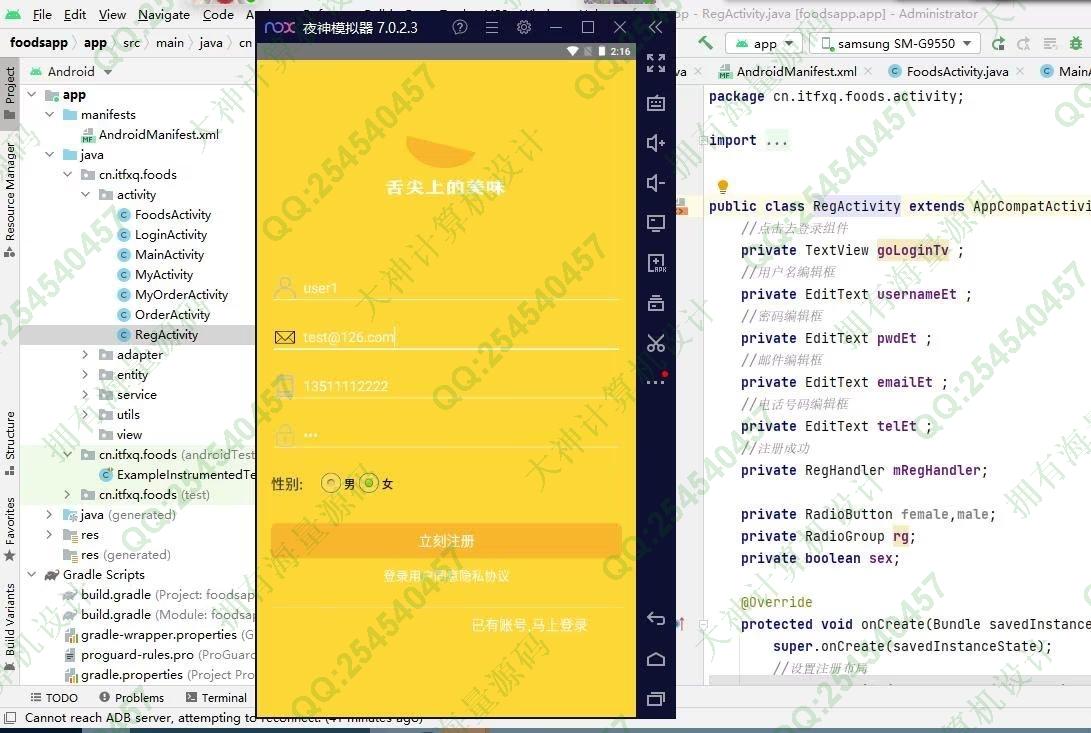The image size is (1091, 733).
Task: Tap the Android back arrow in Nox
Action: [655, 618]
